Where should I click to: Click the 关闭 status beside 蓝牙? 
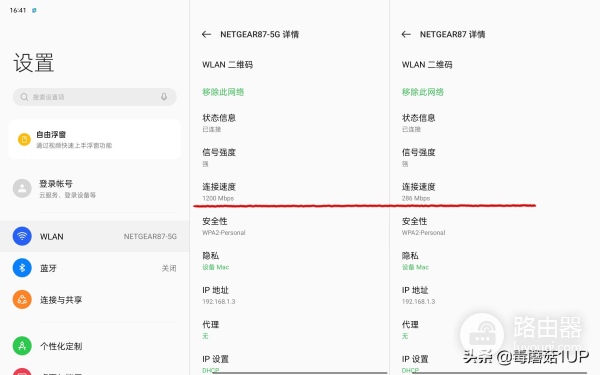pos(169,268)
